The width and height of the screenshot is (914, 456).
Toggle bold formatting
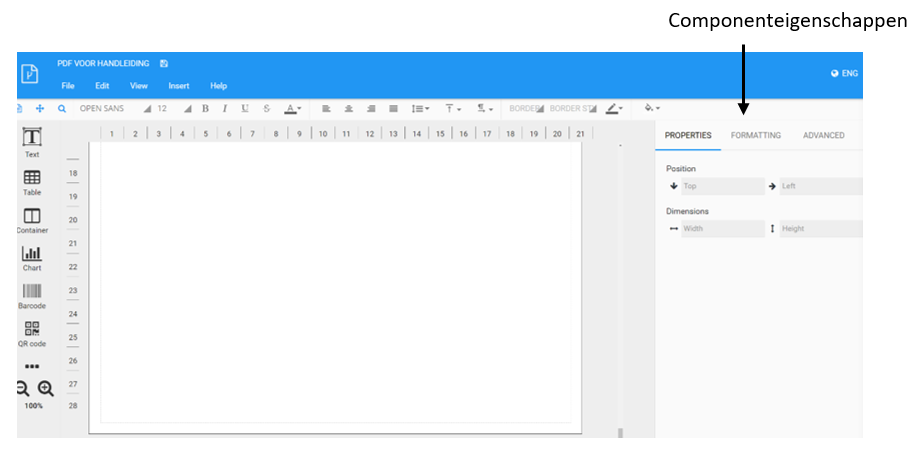(205, 108)
